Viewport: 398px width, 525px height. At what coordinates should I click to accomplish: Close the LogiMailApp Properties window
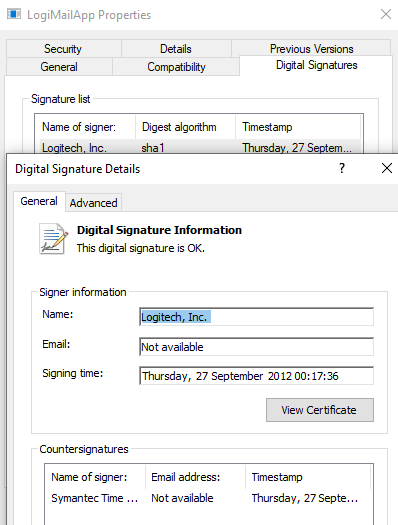click(386, 14)
